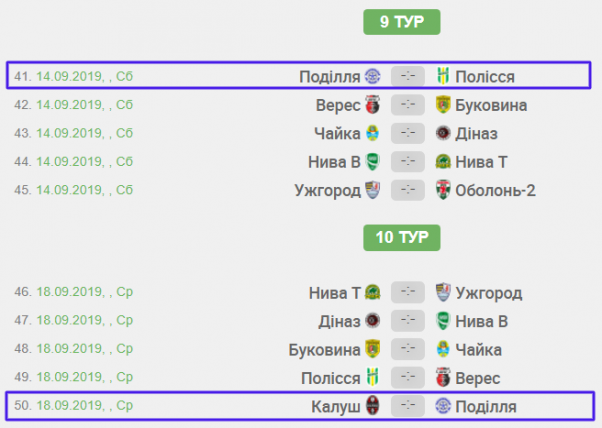Click Polissya crest in match 41
This screenshot has height=428, width=602.
[443, 77]
